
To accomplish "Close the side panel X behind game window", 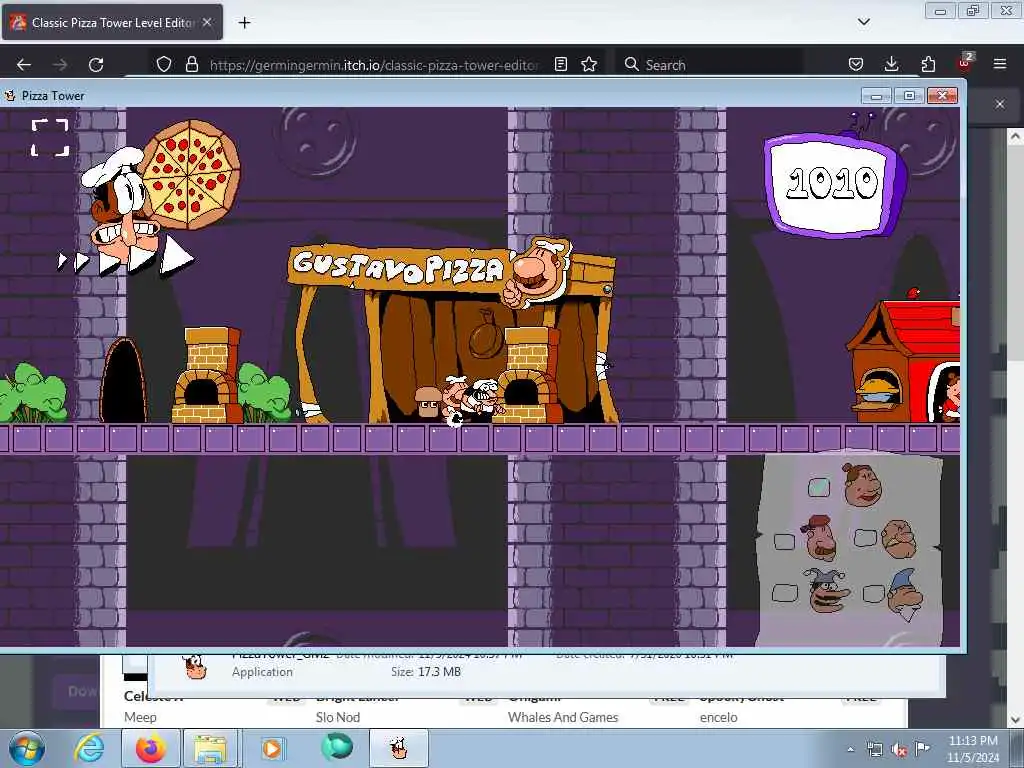I will pos(1000,104).
